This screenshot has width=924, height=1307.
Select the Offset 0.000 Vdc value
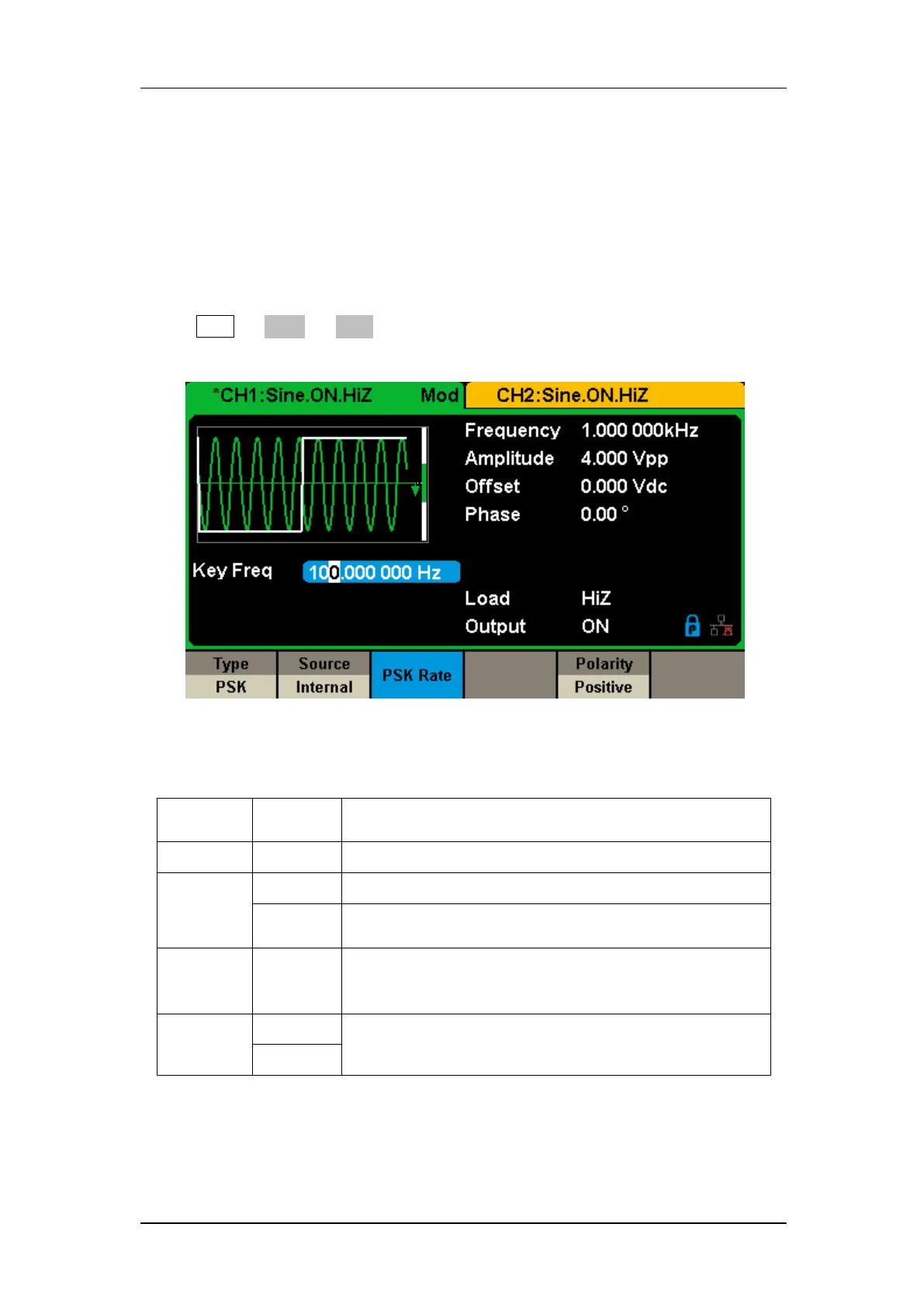(624, 487)
